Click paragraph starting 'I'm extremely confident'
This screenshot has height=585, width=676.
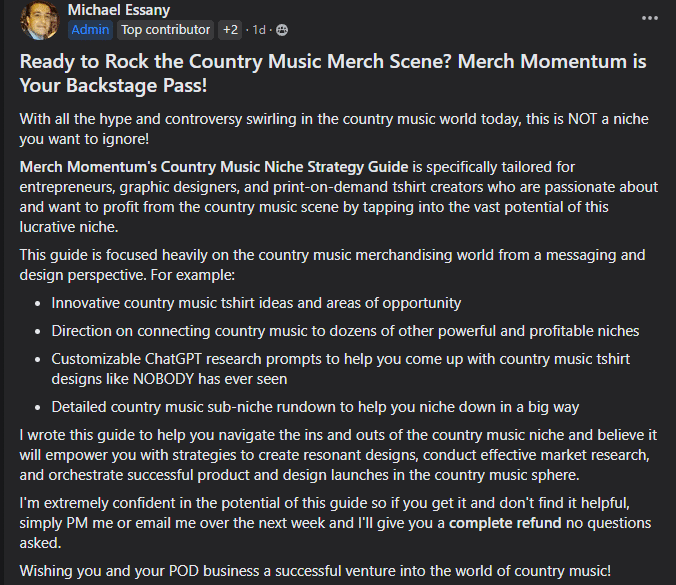pos(335,523)
